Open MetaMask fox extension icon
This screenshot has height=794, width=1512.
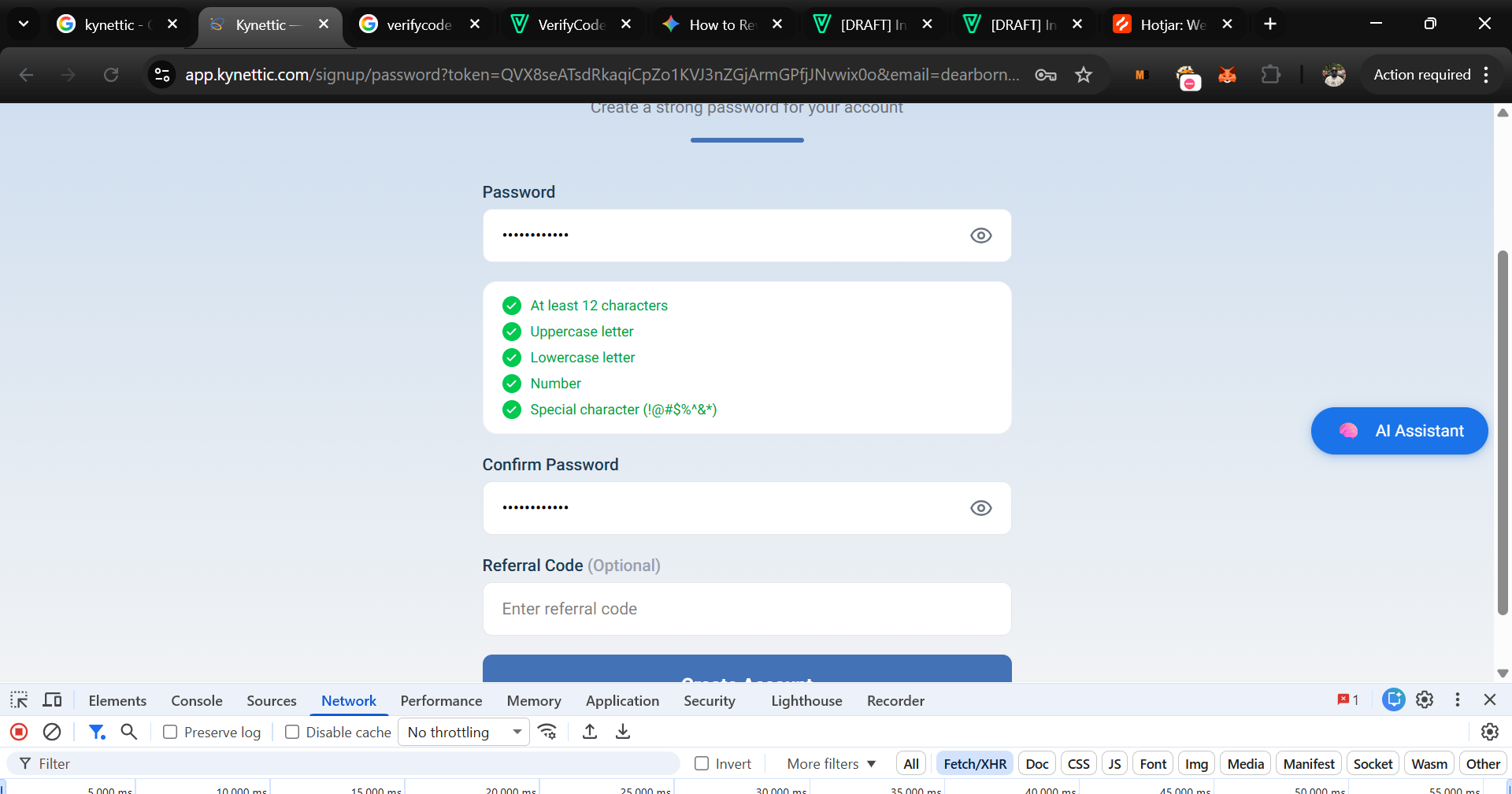click(x=1227, y=75)
